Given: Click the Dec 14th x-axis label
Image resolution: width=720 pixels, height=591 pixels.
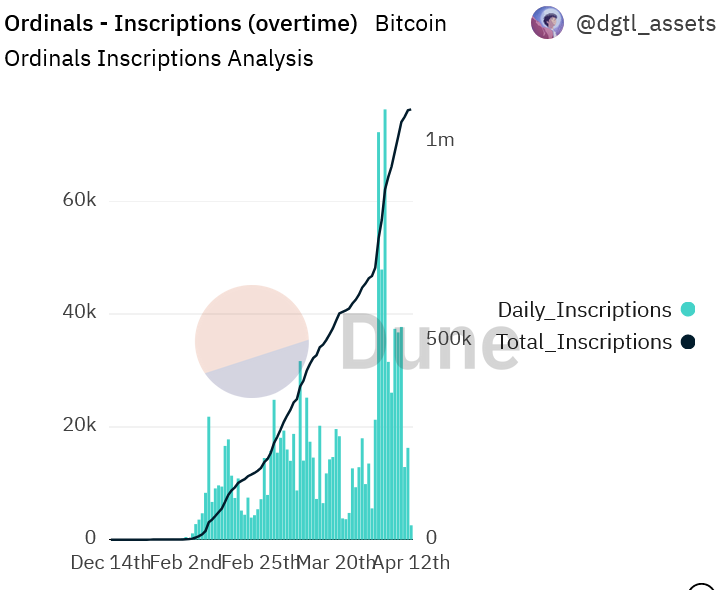Looking at the screenshot, I should point(110,562).
